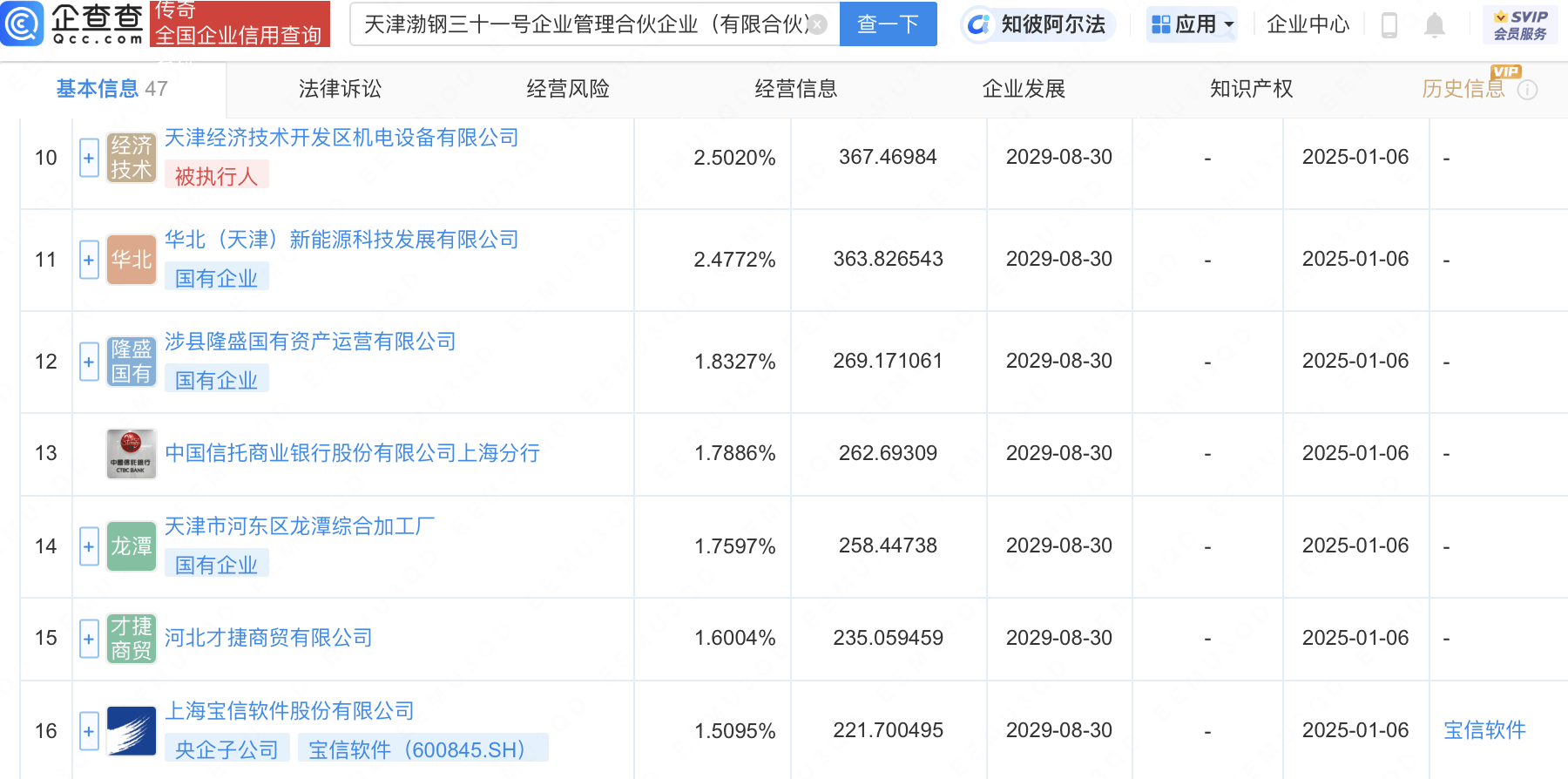Click the 隆盛国有 company logo
Image resolution: width=1568 pixels, height=779 pixels.
132,362
